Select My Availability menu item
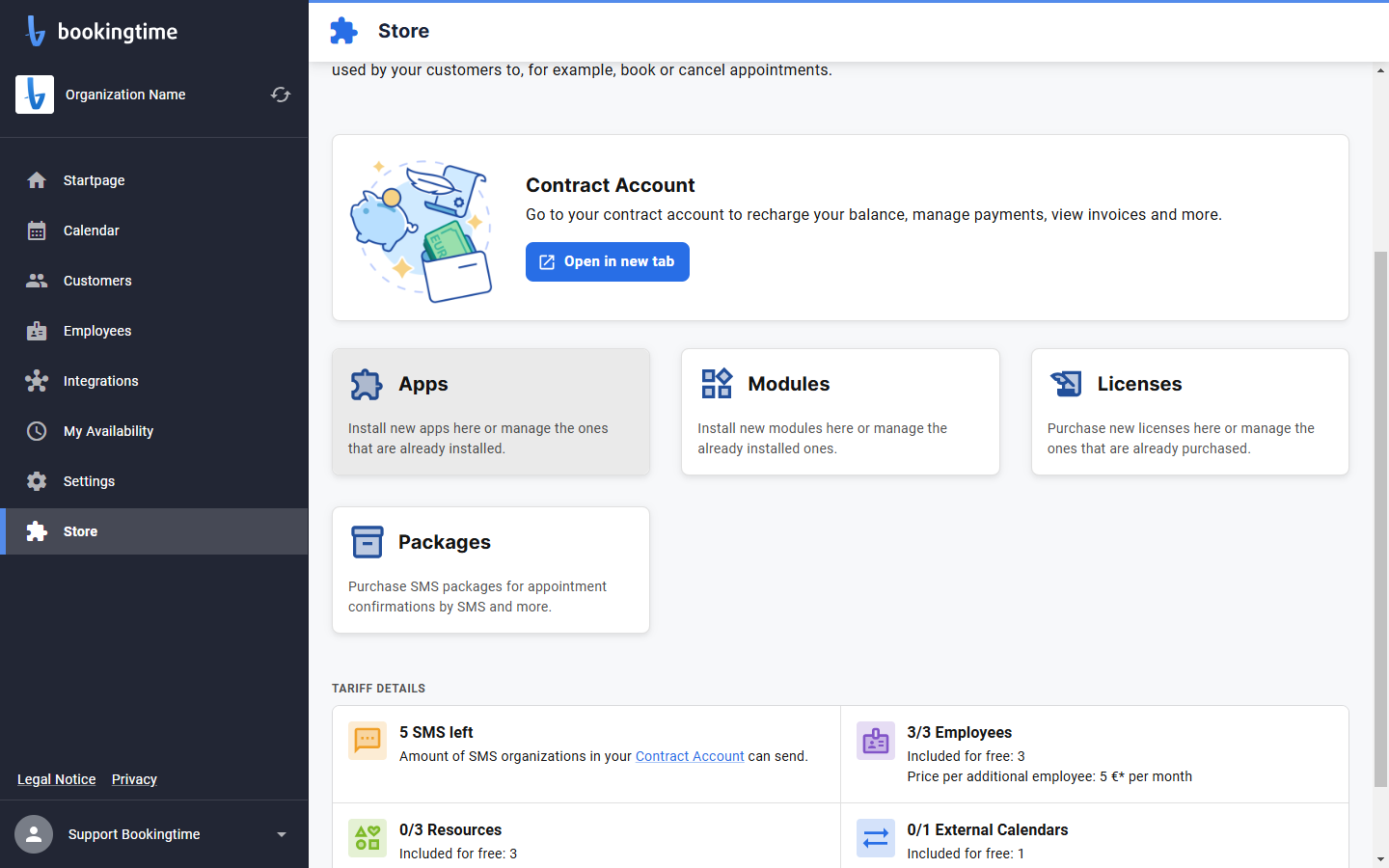The image size is (1389, 868). pos(154,431)
